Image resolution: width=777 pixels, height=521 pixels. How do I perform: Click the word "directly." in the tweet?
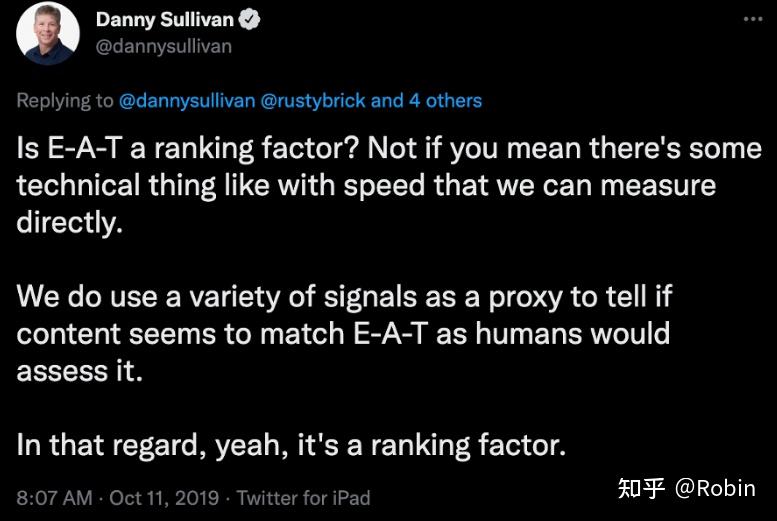click(69, 223)
